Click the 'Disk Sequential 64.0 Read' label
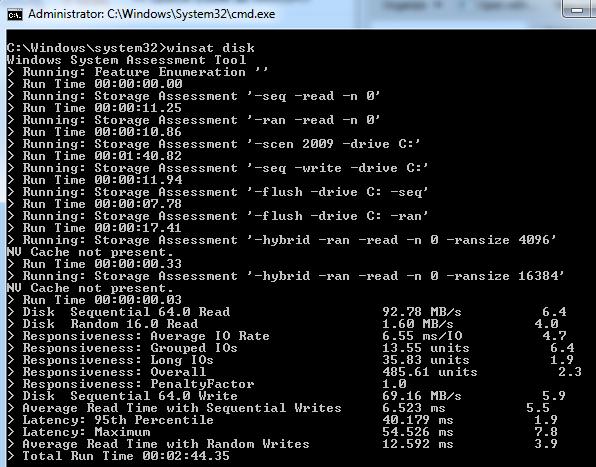This screenshot has height=467, width=596. click(126, 312)
